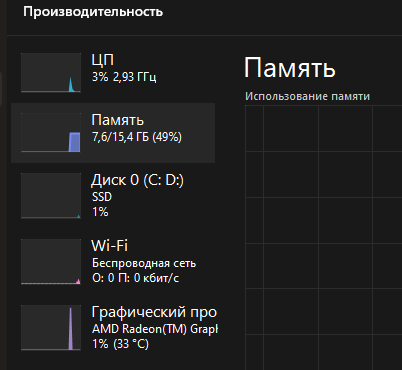Click the Память entry label in sidebar
This screenshot has width=402, height=370.
coord(118,120)
